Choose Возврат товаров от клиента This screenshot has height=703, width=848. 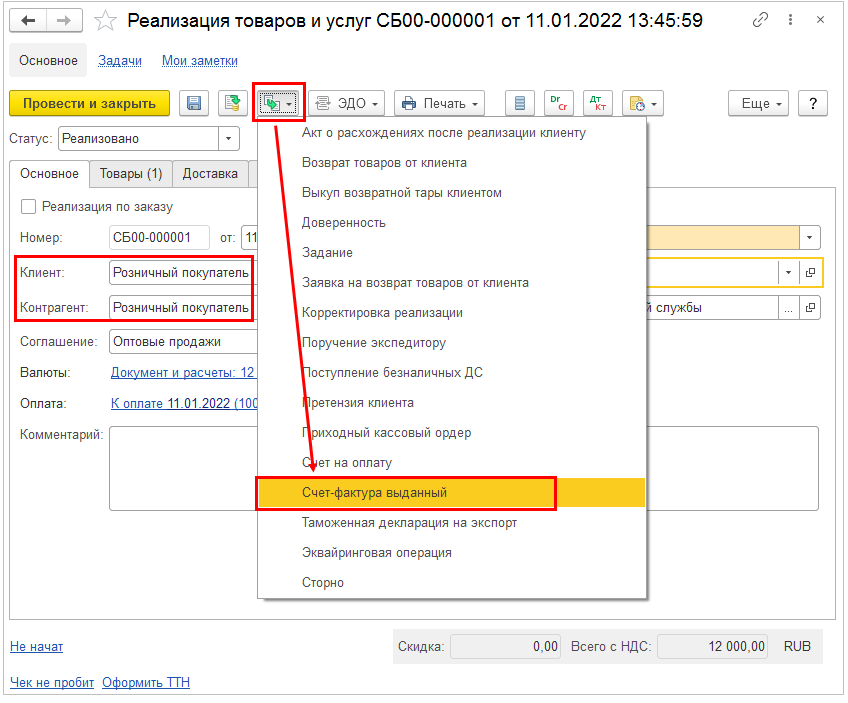point(452,163)
